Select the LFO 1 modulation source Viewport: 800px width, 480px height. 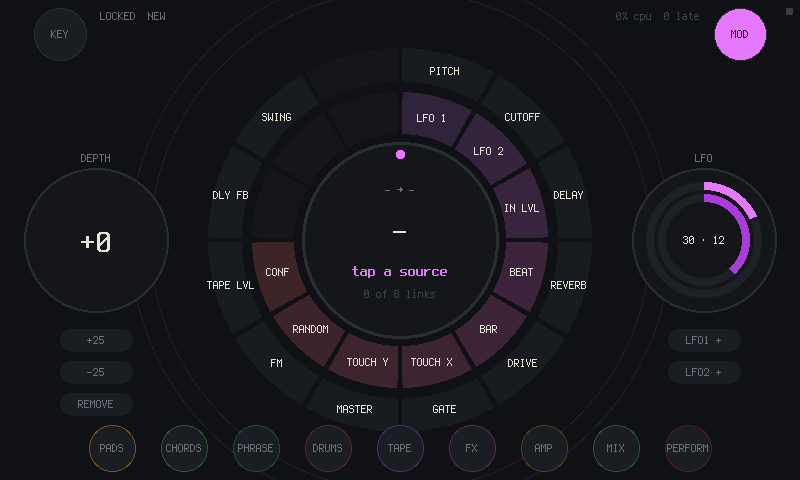(431, 118)
